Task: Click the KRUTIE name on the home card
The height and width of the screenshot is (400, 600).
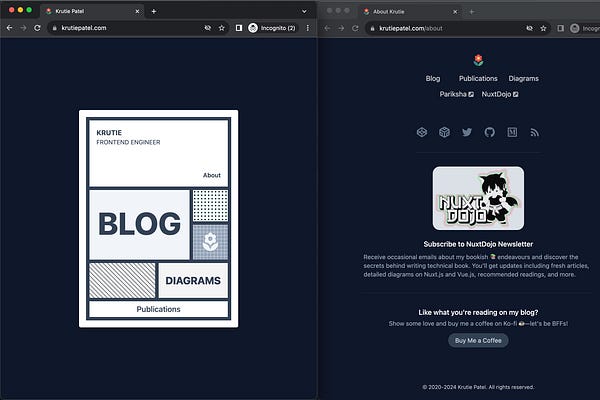Action: [109, 133]
